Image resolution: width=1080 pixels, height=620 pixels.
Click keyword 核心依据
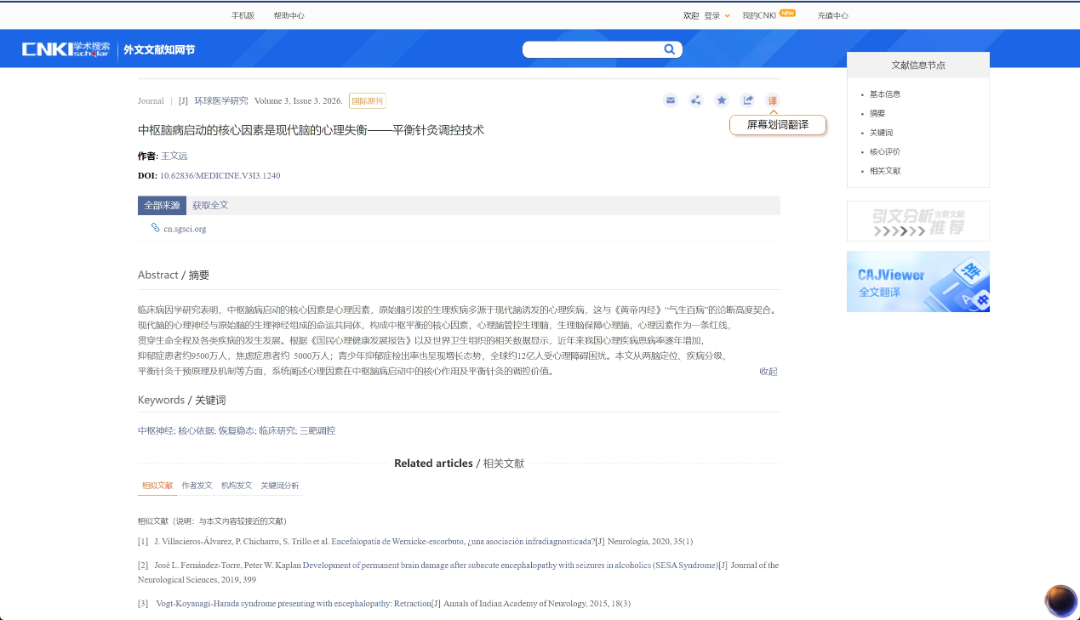click(x=196, y=431)
